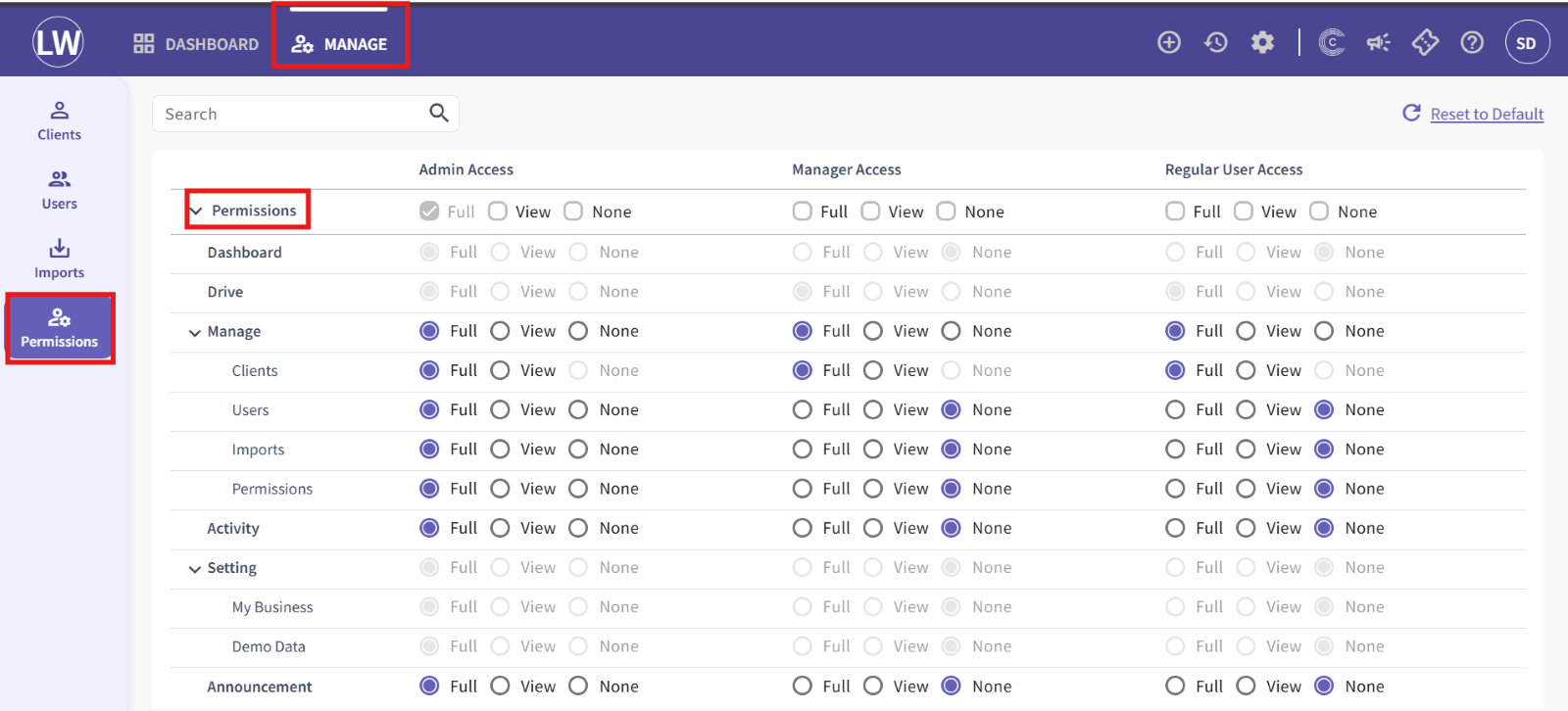
Task: Open the settings gear icon
Action: (1263, 42)
